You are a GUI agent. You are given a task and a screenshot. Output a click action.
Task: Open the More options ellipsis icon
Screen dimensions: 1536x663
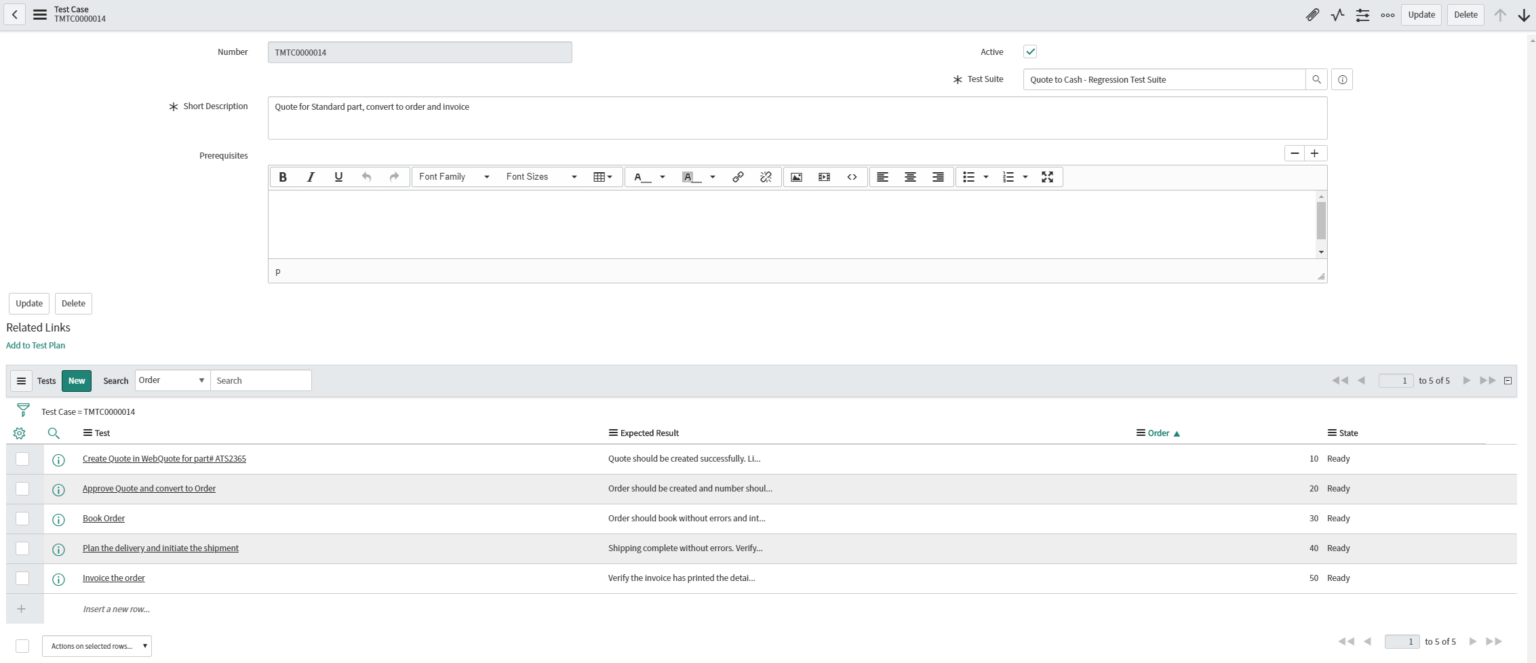tap(1388, 14)
